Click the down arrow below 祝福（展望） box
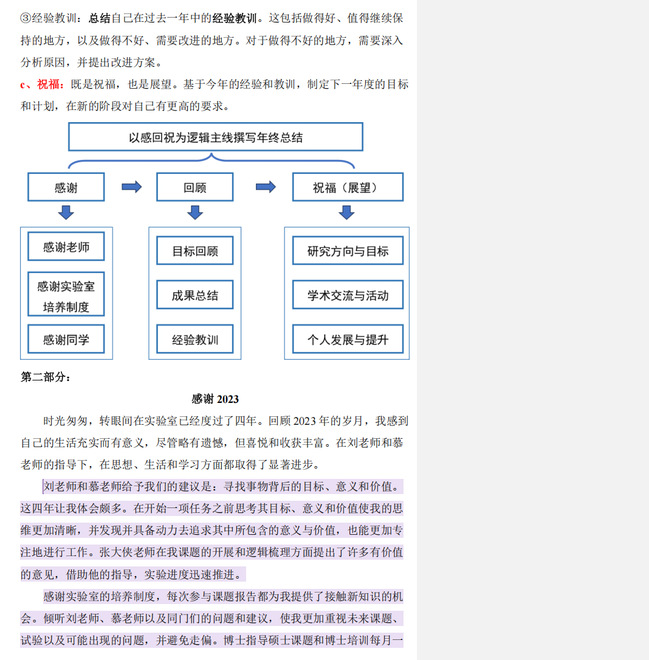 tap(346, 212)
